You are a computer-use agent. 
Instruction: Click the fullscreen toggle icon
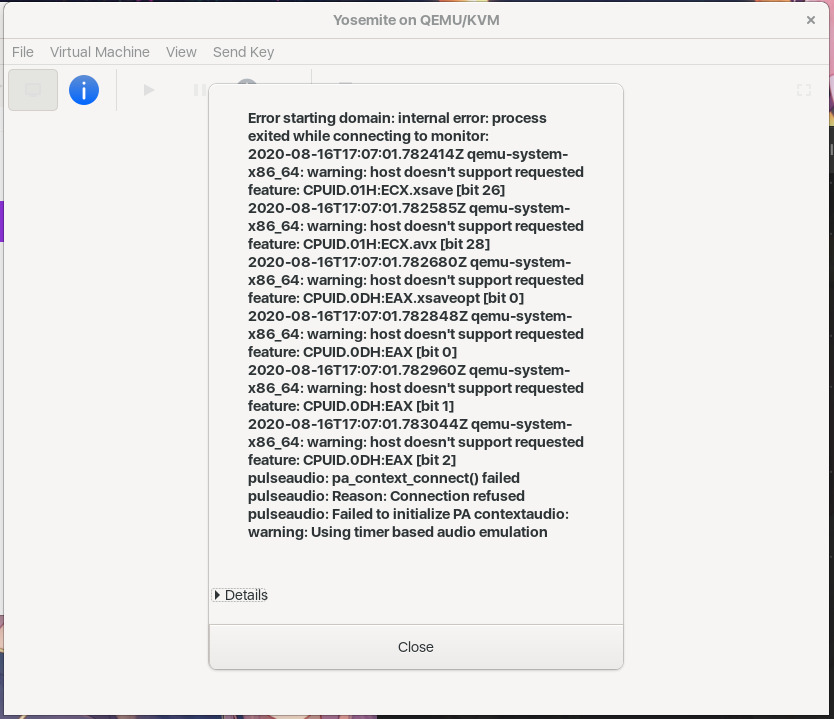(804, 90)
